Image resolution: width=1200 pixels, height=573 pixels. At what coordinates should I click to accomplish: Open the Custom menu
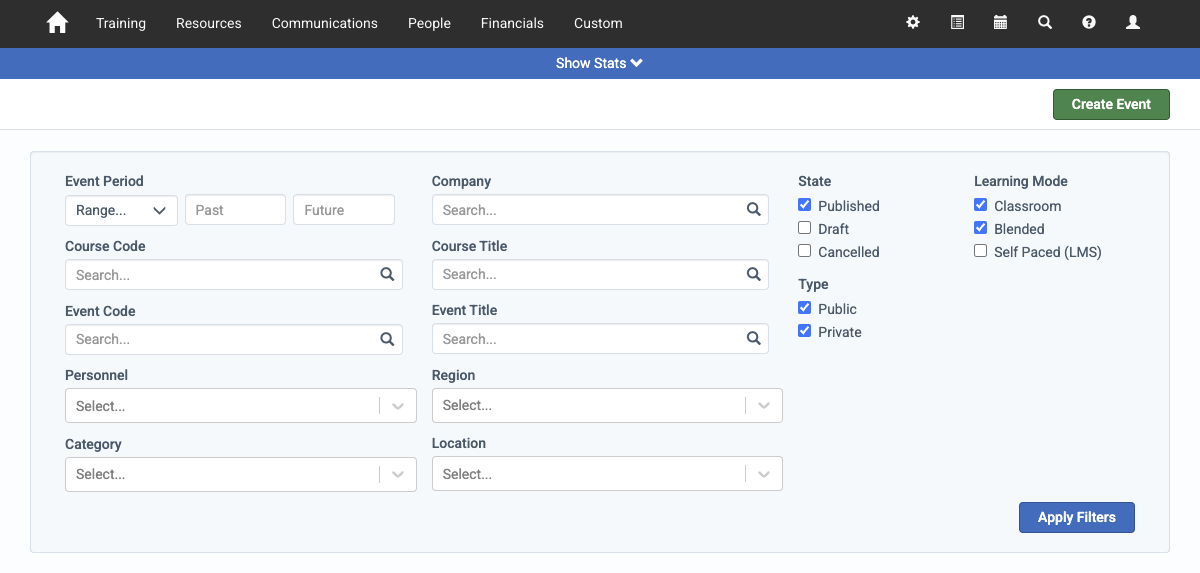coord(598,23)
